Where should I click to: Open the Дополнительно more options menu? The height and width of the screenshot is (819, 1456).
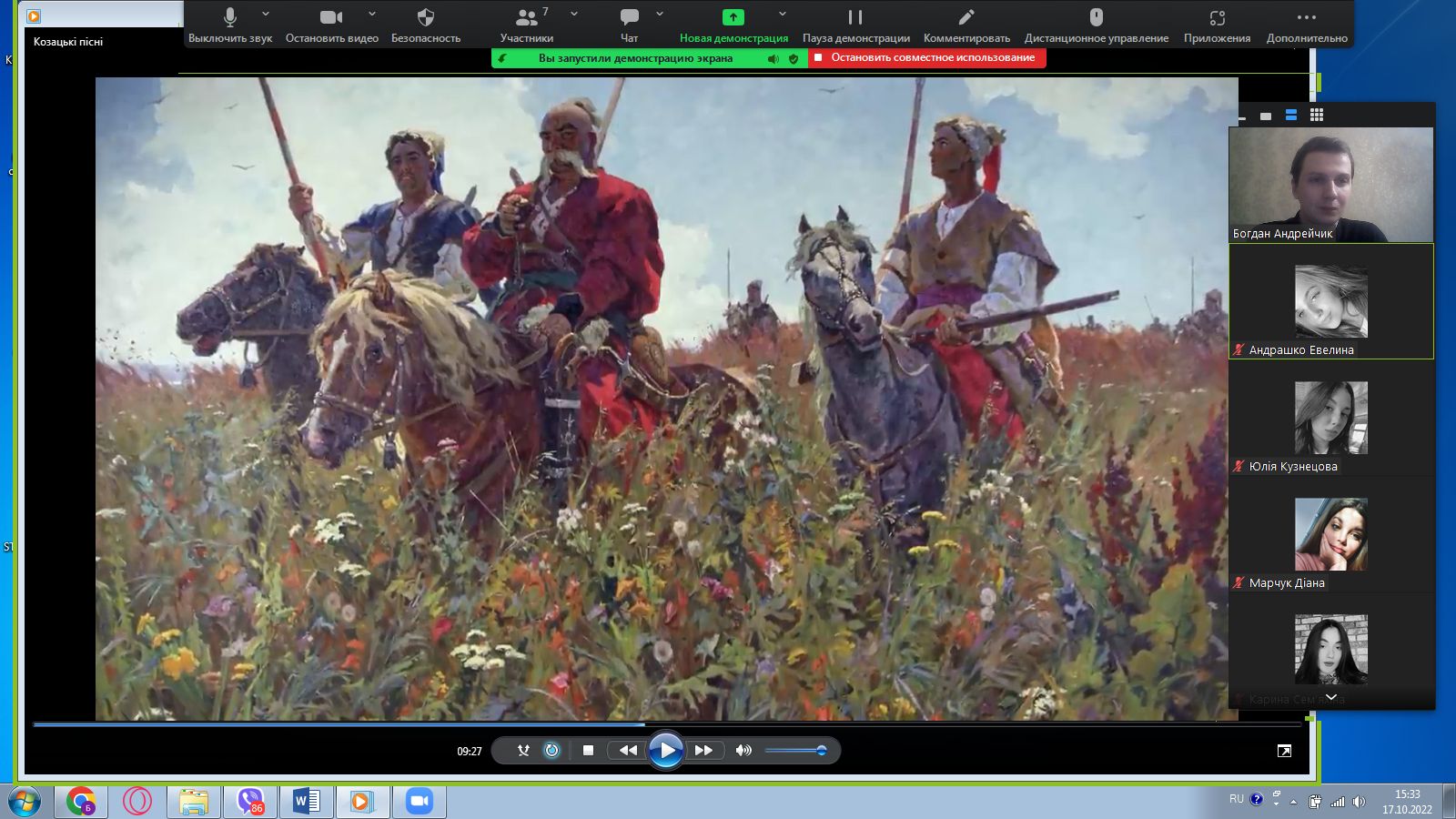tap(1307, 25)
